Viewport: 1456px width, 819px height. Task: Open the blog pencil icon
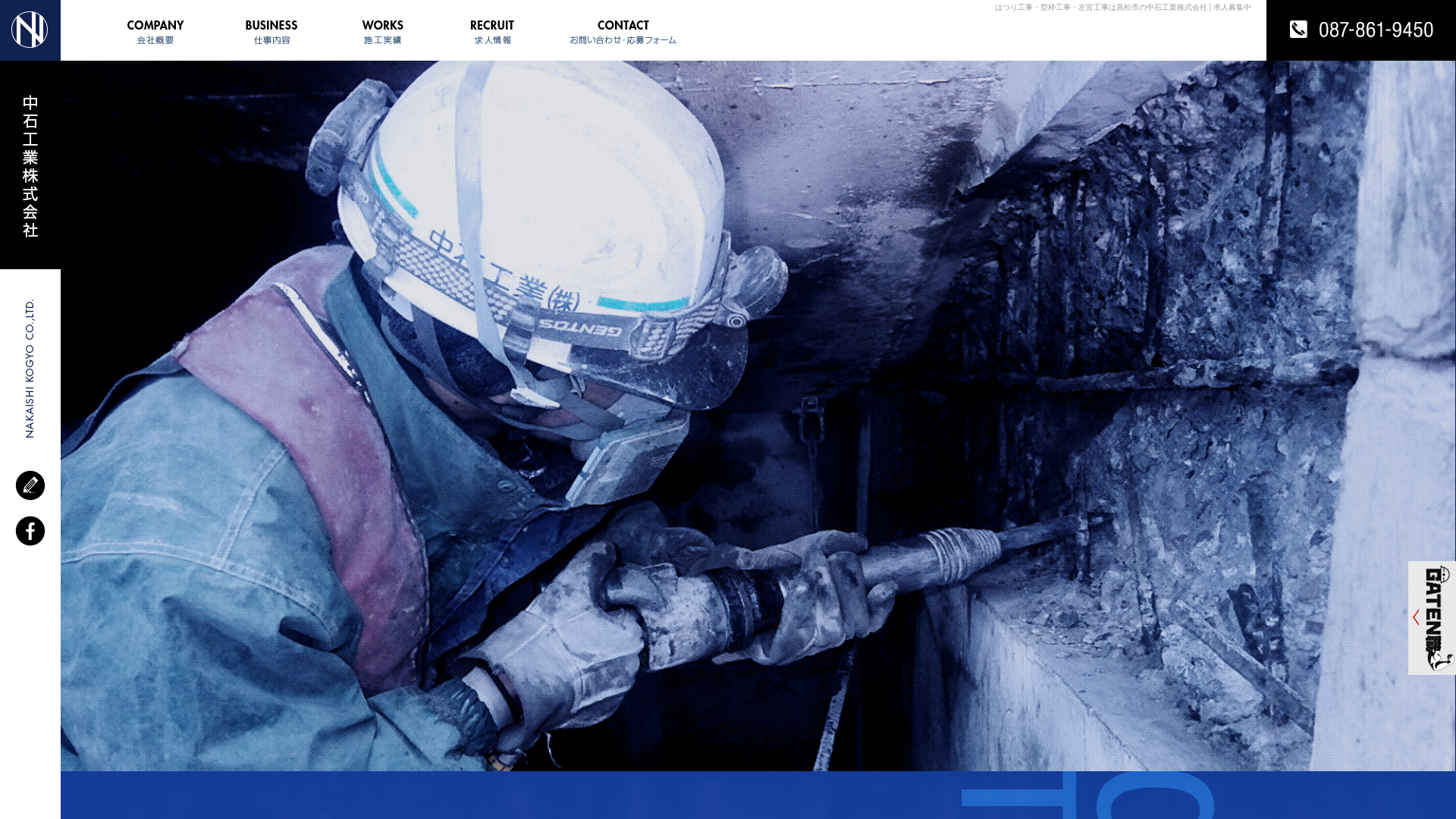point(30,485)
